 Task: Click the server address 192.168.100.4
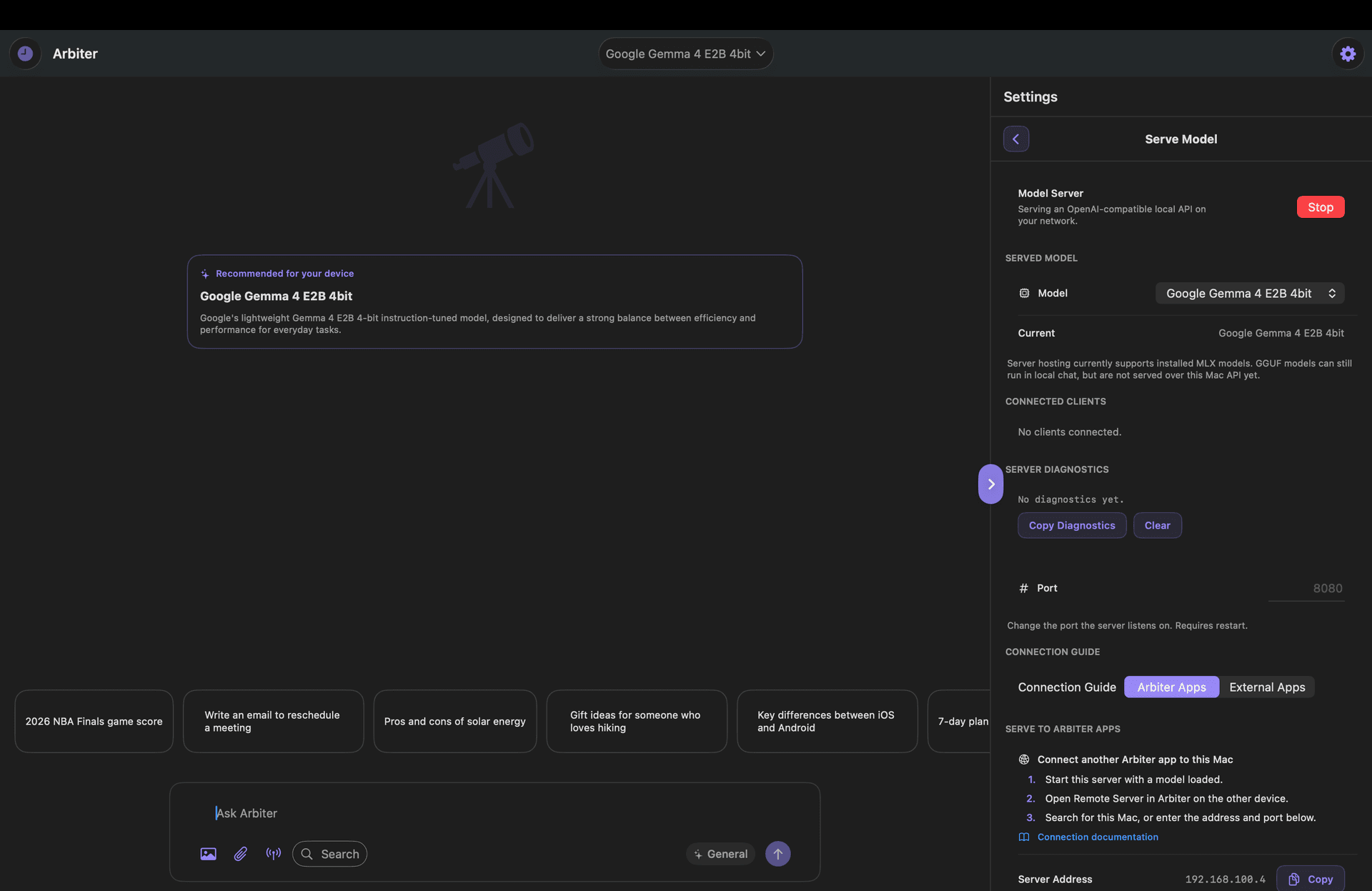[x=1225, y=879]
